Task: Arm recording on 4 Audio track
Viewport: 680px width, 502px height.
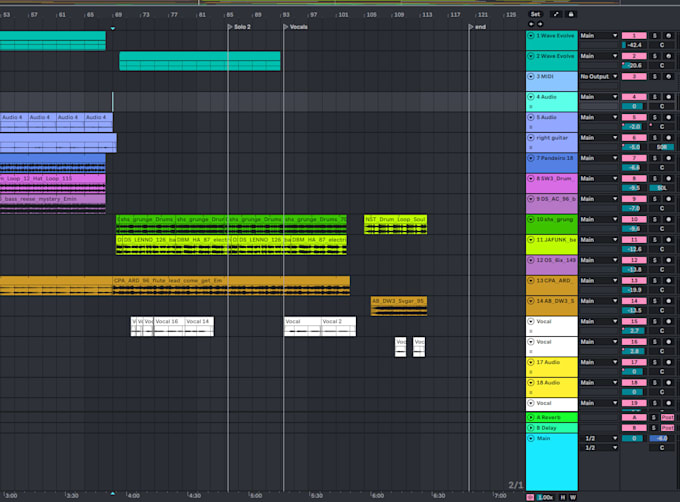Action: (x=668, y=97)
